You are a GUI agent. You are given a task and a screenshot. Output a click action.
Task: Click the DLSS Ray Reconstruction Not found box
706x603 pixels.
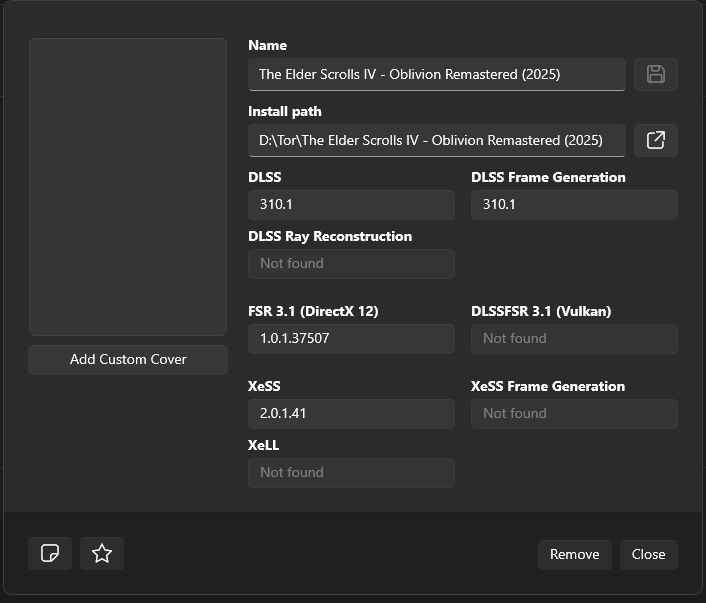(x=351, y=264)
